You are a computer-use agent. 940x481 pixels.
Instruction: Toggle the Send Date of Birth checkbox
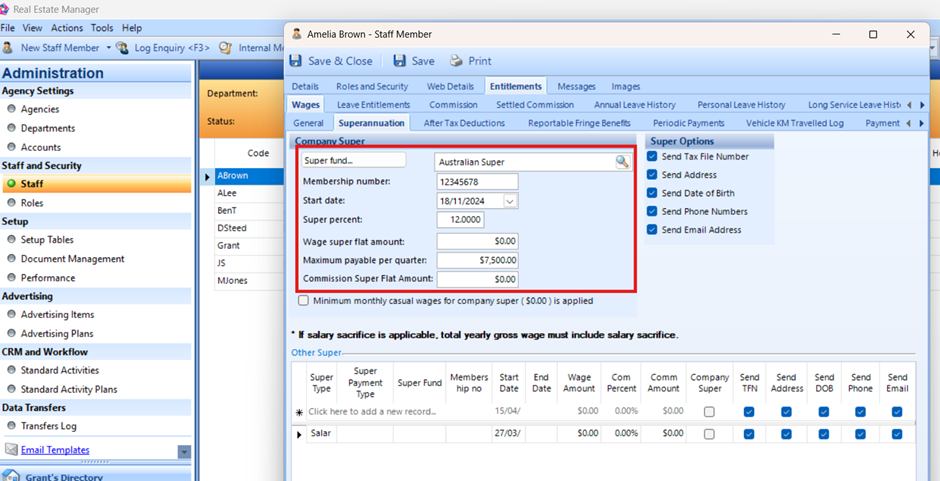[652, 193]
